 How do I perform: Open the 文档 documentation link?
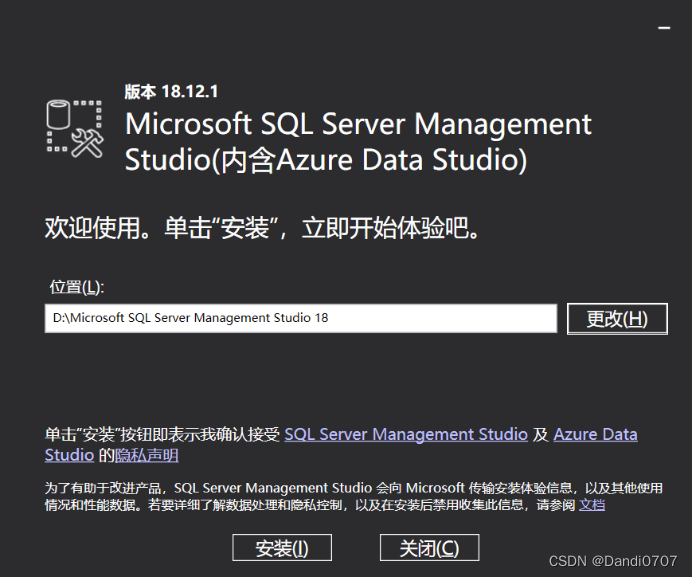[591, 505]
